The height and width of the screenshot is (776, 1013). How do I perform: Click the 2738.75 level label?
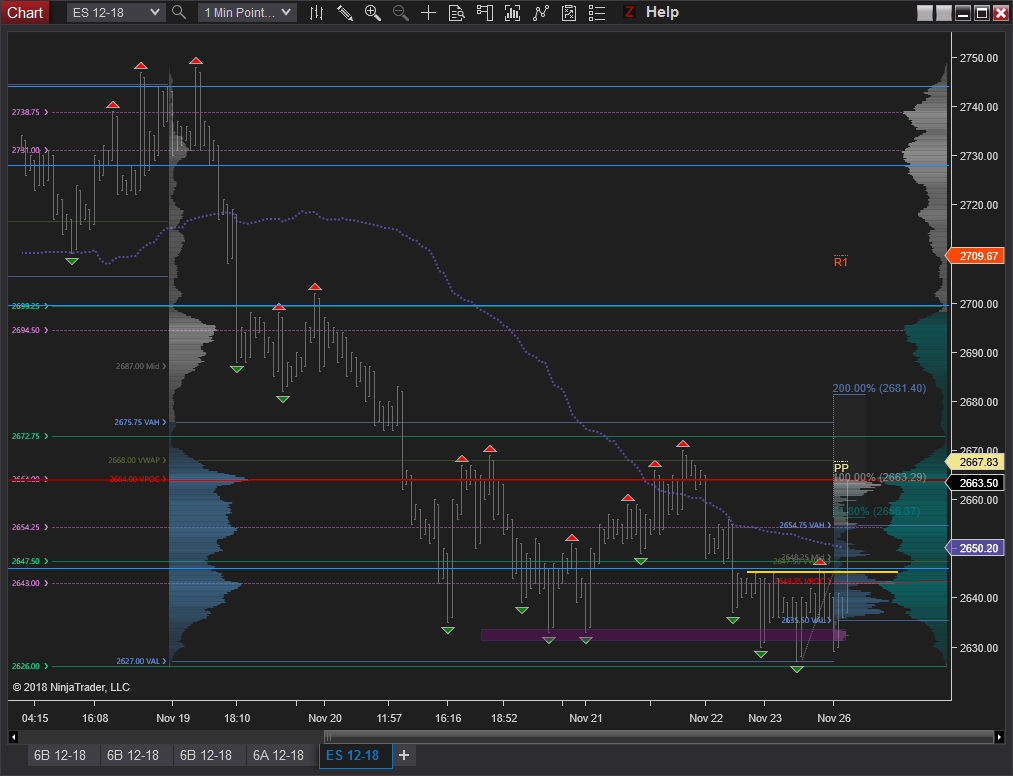(x=30, y=112)
